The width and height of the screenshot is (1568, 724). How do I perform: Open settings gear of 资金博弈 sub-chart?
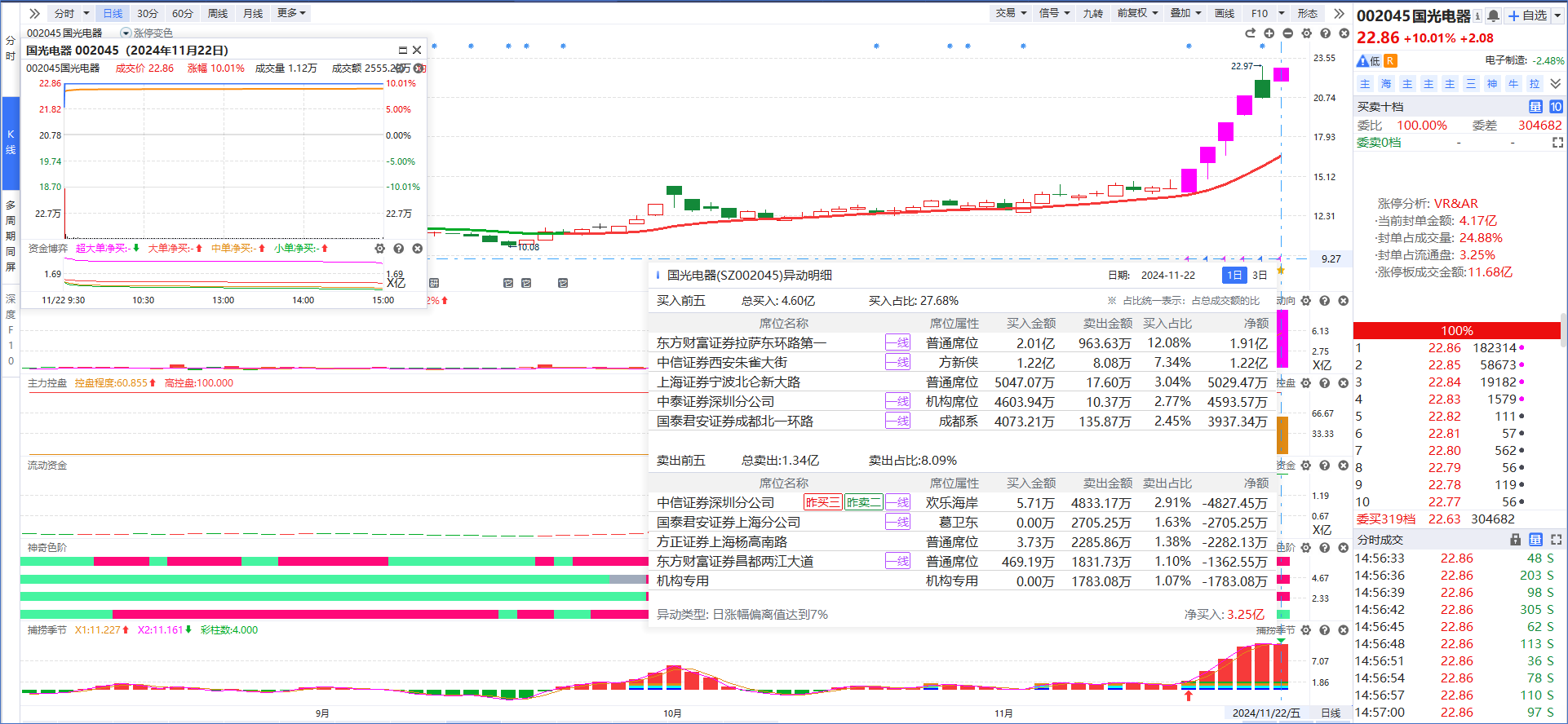click(x=379, y=249)
